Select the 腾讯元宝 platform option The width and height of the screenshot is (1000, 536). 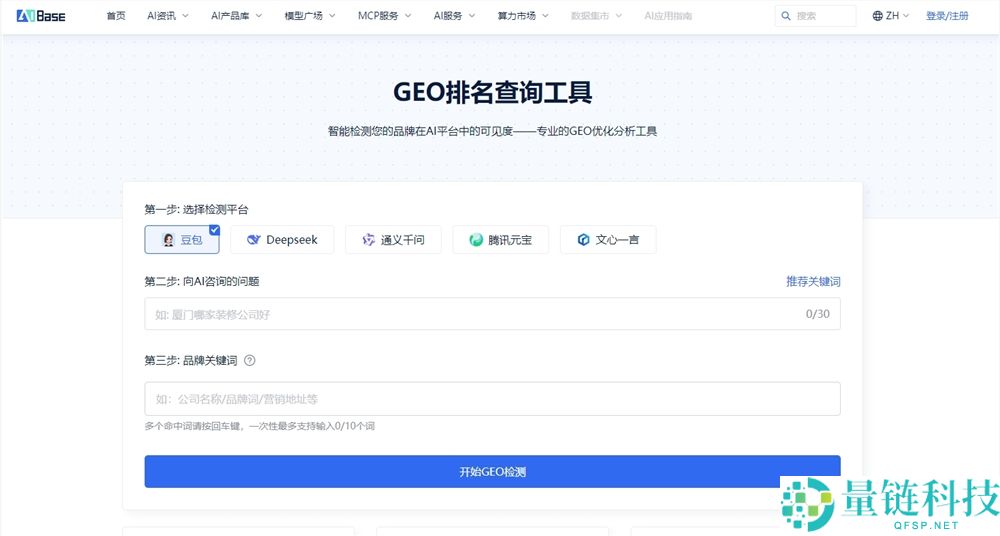(x=501, y=239)
